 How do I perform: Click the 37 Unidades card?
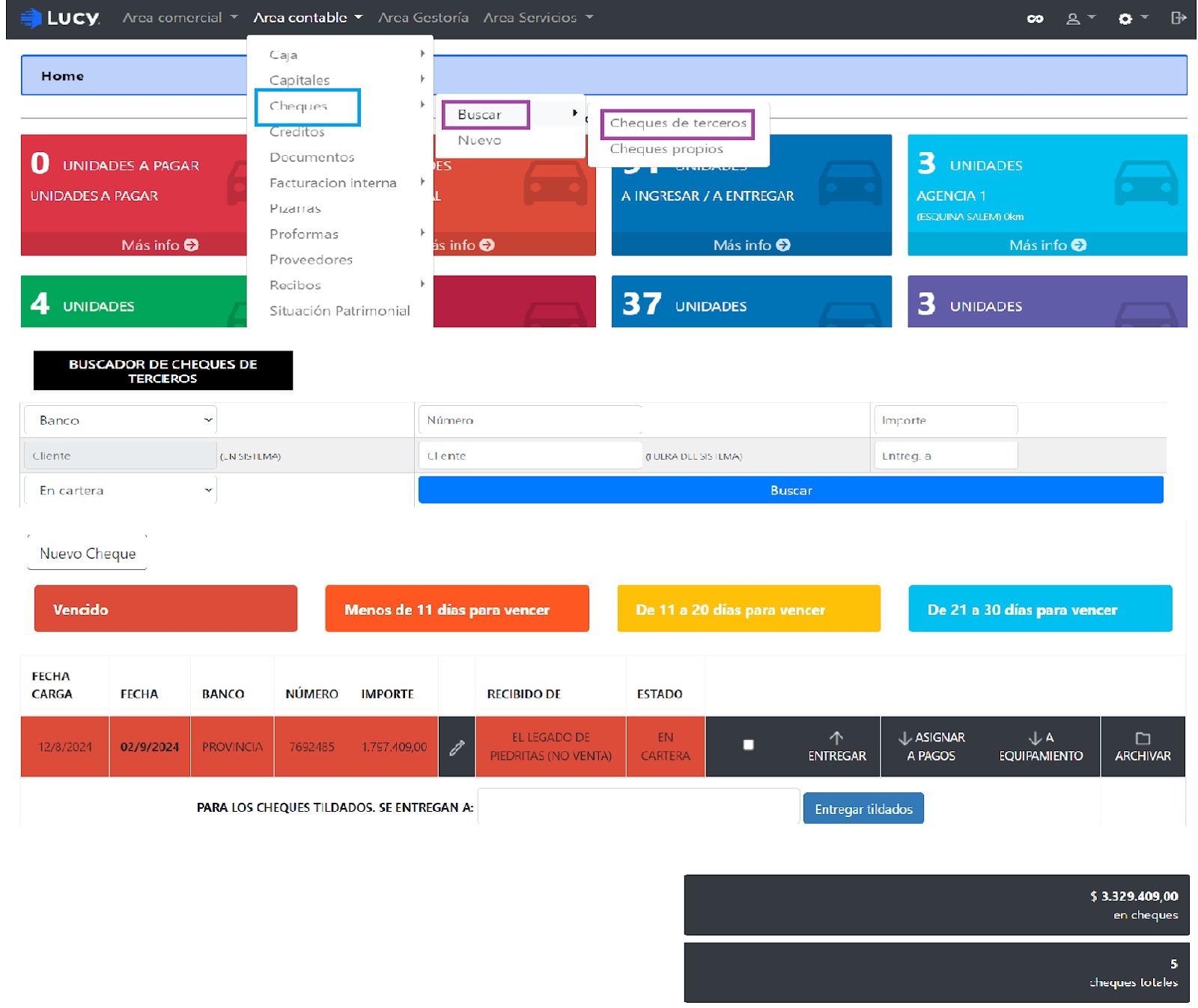pos(751,302)
